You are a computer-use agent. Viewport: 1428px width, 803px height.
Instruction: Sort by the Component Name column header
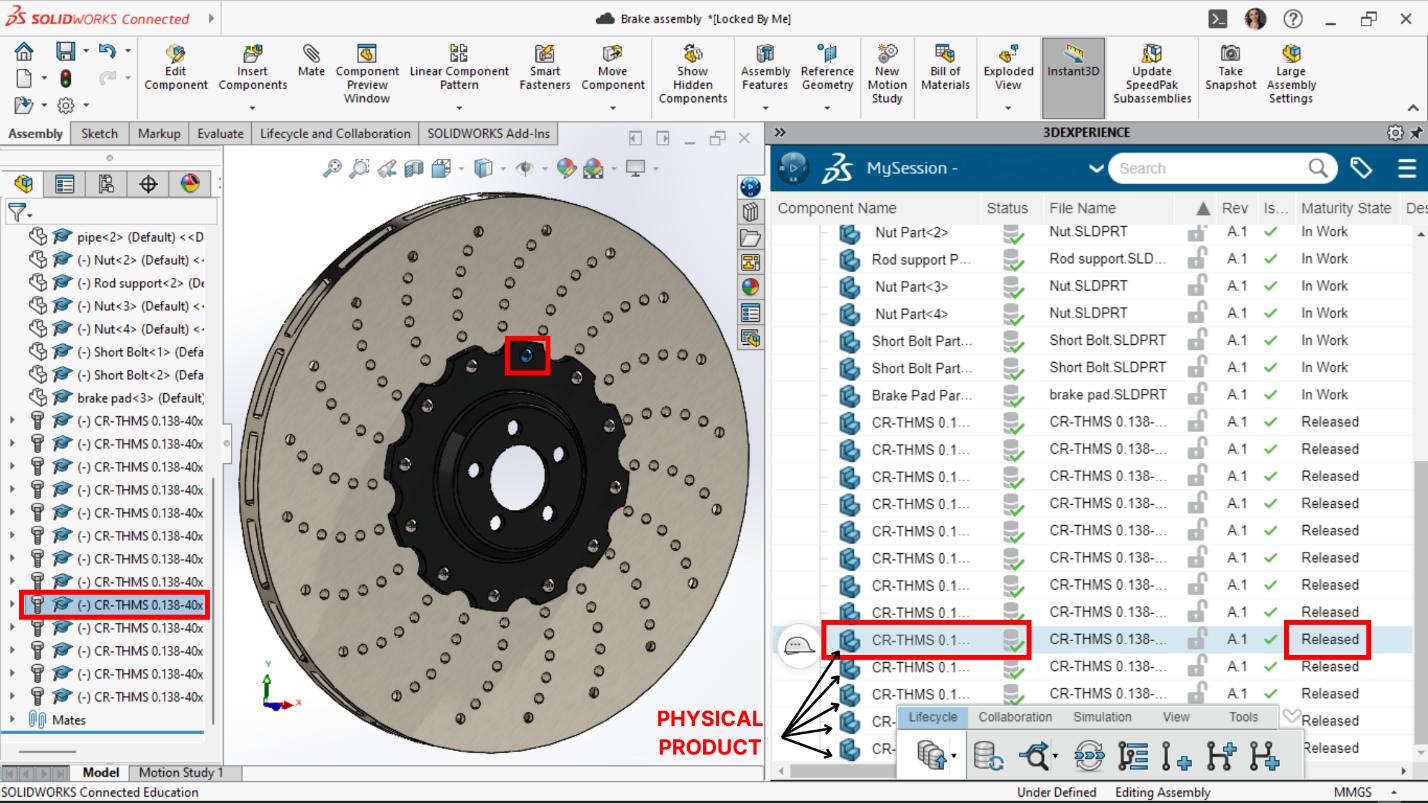tap(837, 208)
